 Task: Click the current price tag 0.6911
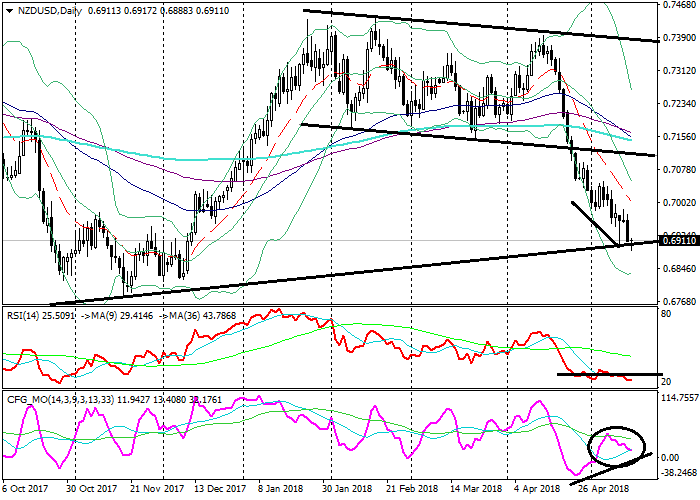click(x=679, y=241)
